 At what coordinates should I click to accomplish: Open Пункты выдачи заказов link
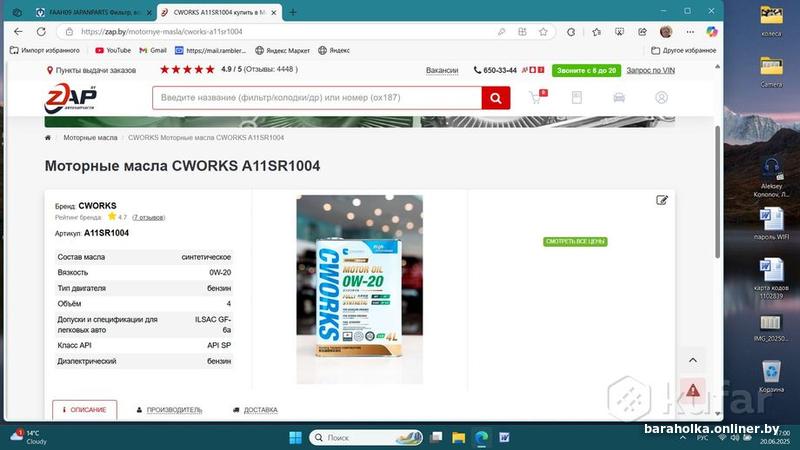[x=91, y=70]
